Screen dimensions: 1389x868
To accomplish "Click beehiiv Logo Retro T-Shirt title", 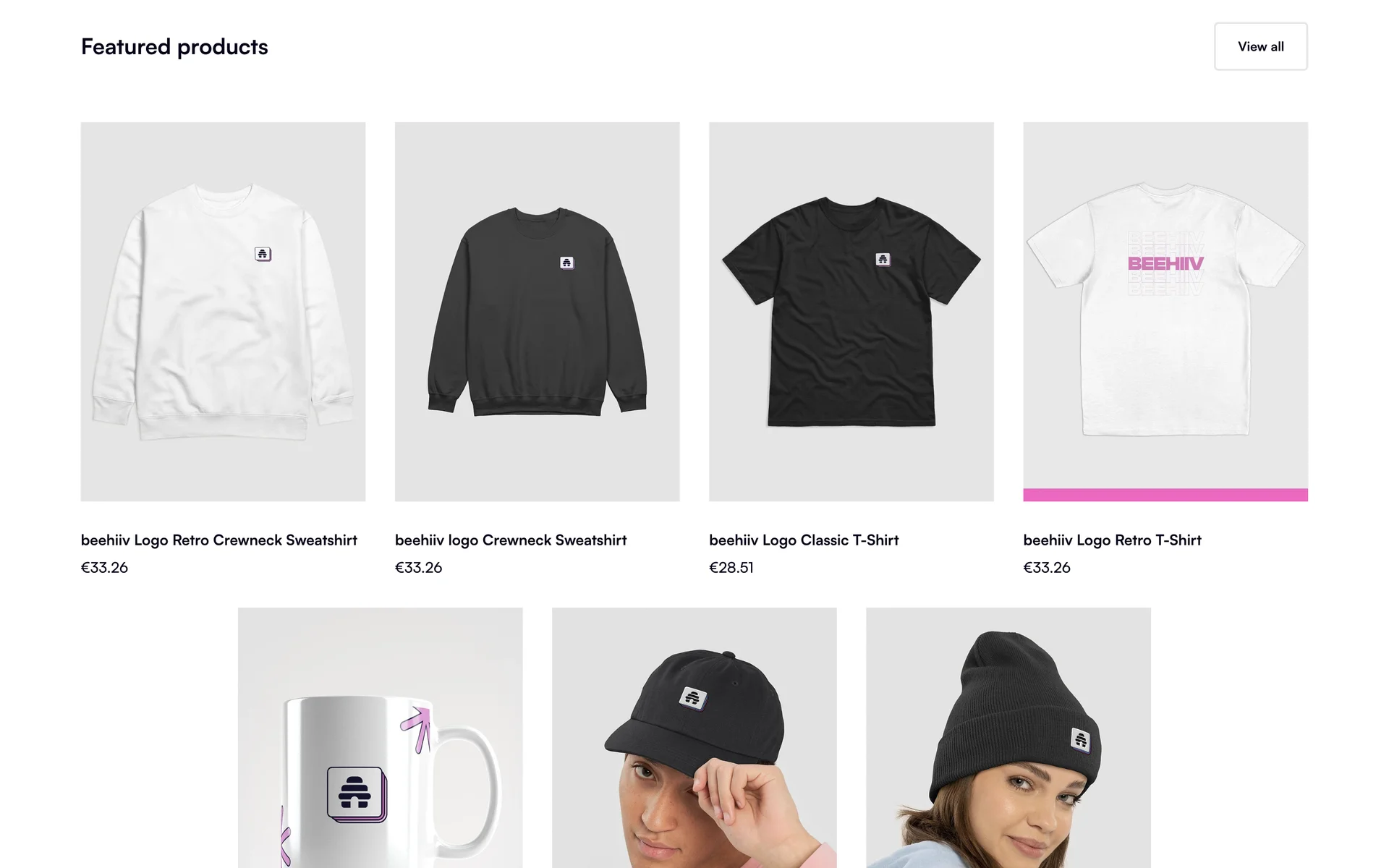I will [x=1112, y=540].
